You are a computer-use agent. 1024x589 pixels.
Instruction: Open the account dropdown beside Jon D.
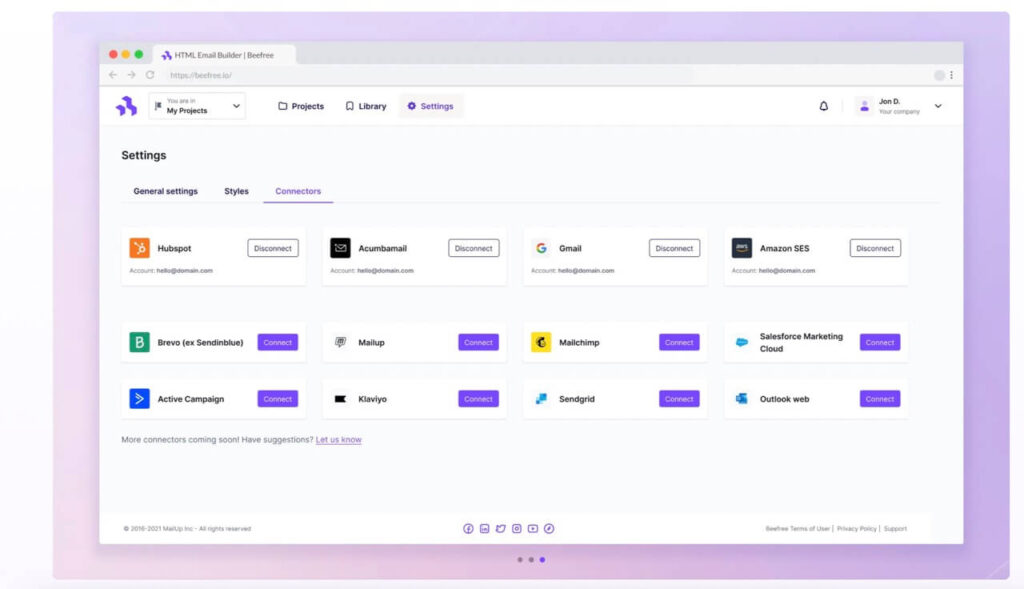coord(938,106)
